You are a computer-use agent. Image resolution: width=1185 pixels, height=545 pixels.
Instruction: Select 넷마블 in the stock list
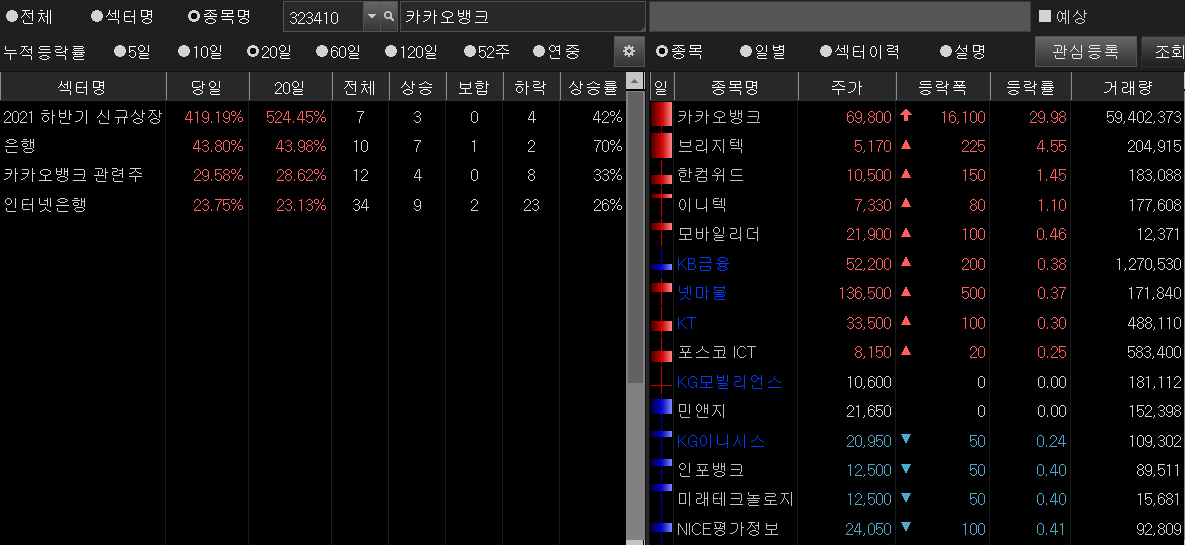(x=702, y=293)
